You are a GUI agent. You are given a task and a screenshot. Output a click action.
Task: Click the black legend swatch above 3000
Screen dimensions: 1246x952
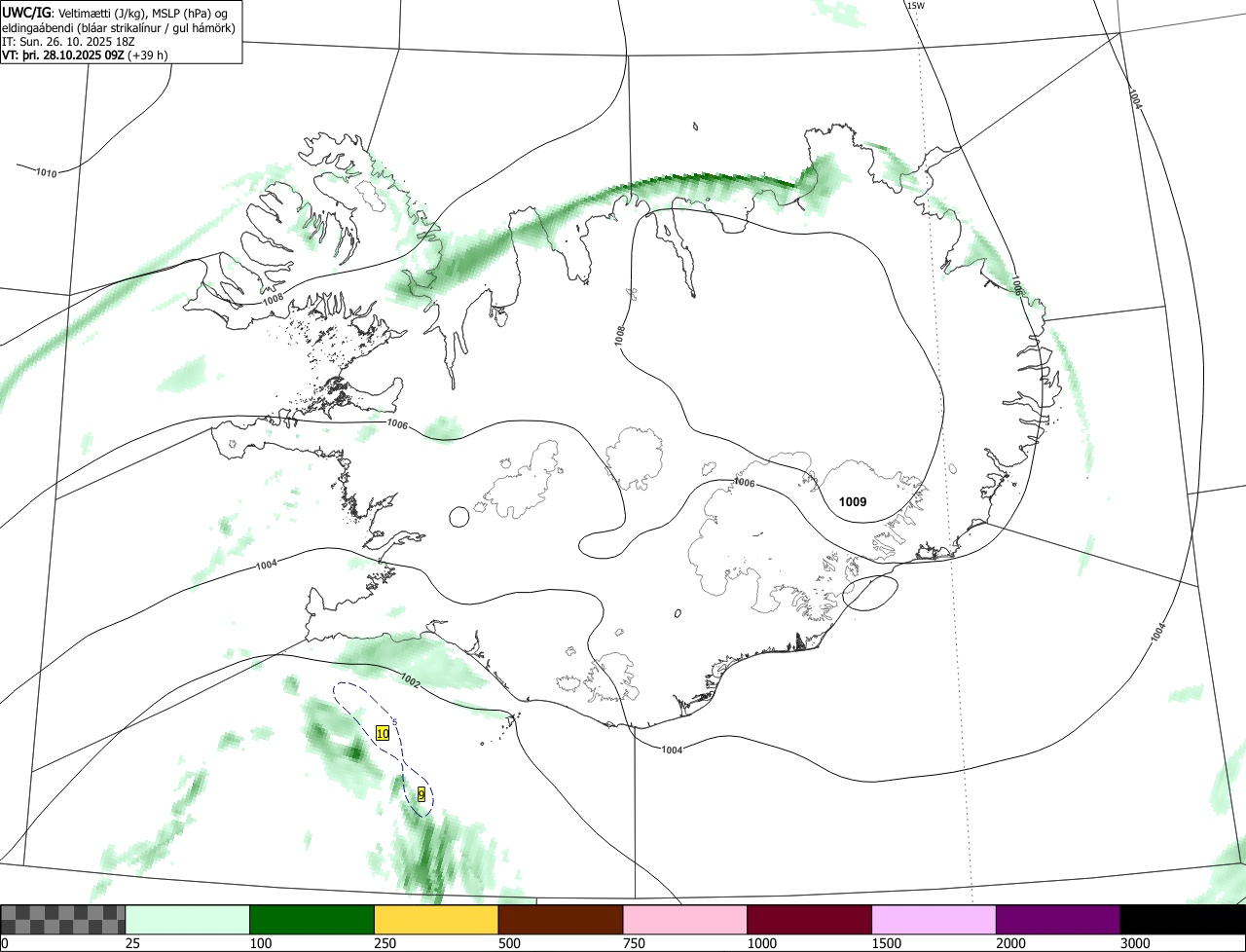pyautogui.click(x=1183, y=920)
